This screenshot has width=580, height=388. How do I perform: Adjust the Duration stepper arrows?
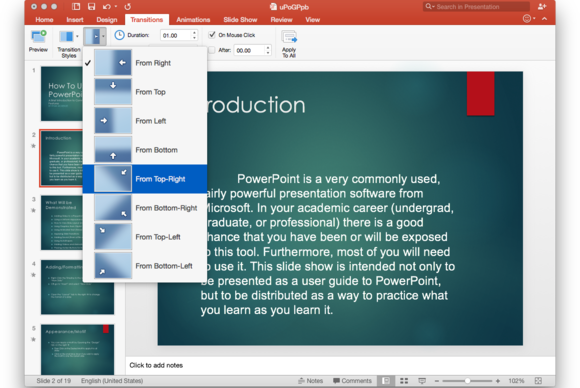(195, 35)
